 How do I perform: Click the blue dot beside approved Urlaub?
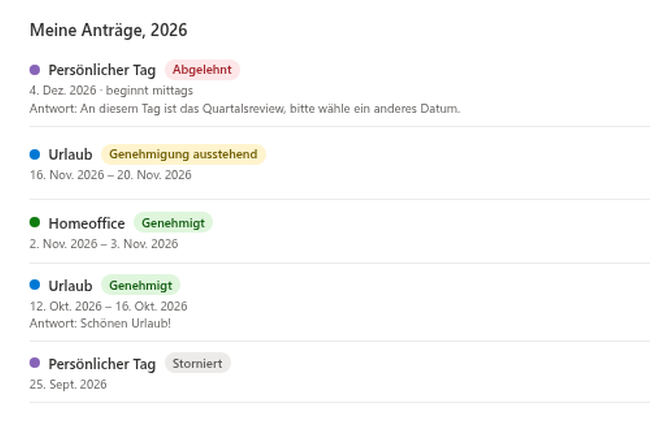click(35, 285)
